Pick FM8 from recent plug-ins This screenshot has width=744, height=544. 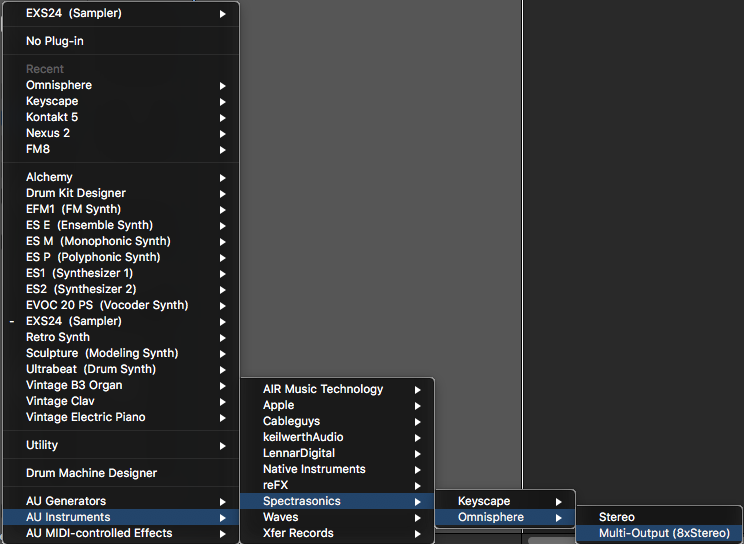tap(121, 150)
